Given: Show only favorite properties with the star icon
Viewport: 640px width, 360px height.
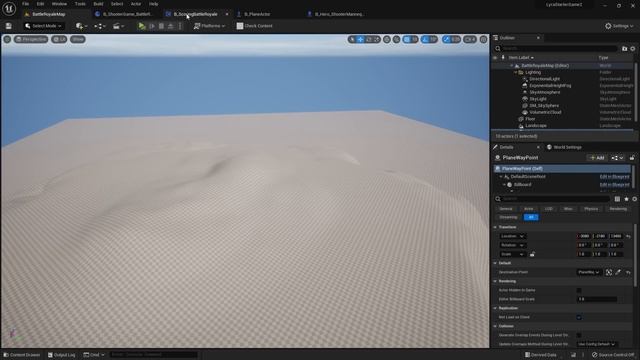Looking at the screenshot, I should tap(626, 199).
